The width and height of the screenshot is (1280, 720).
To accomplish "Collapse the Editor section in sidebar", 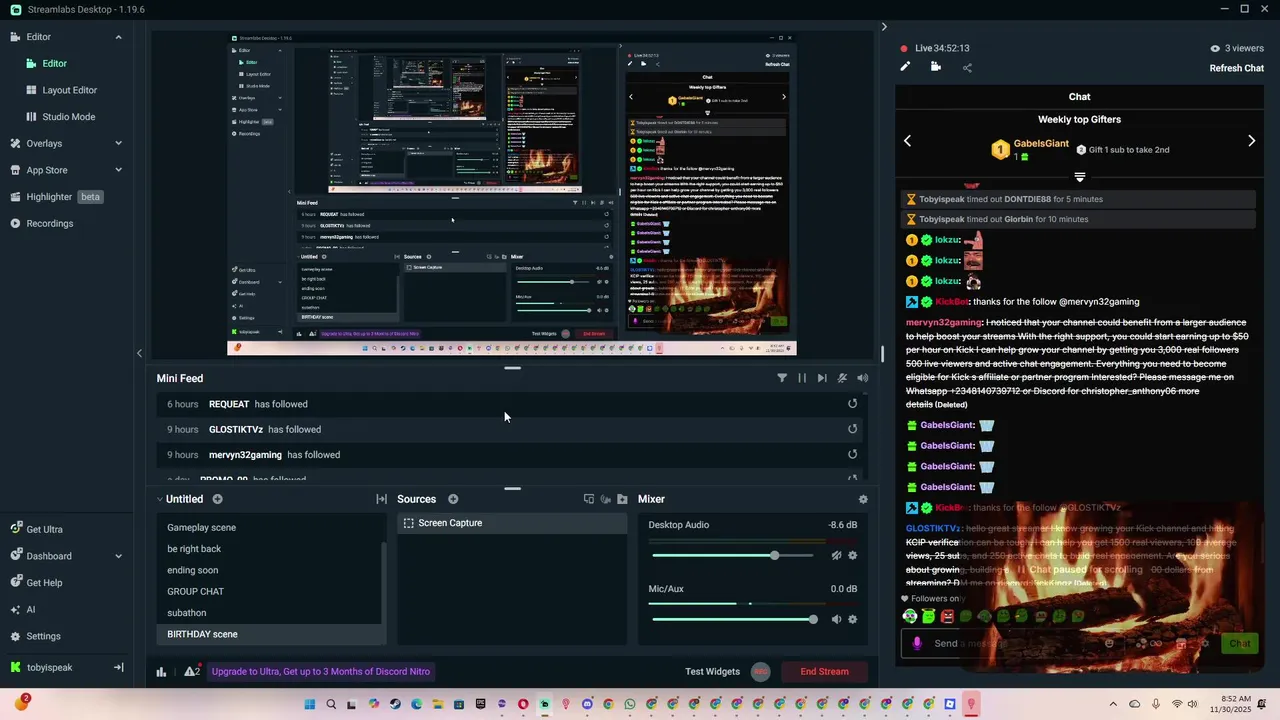I will point(118,37).
